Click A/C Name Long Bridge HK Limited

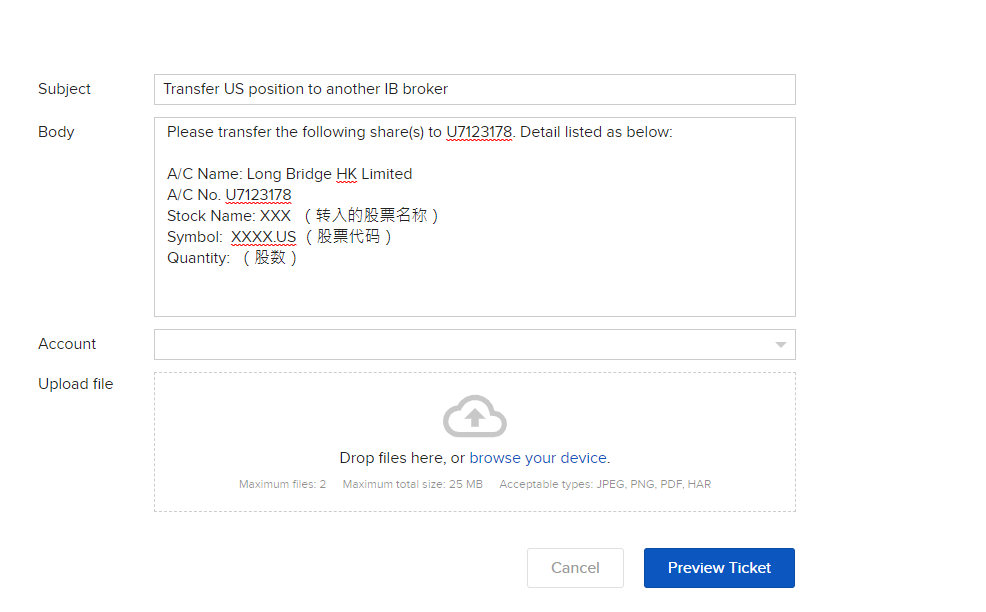[x=289, y=174]
